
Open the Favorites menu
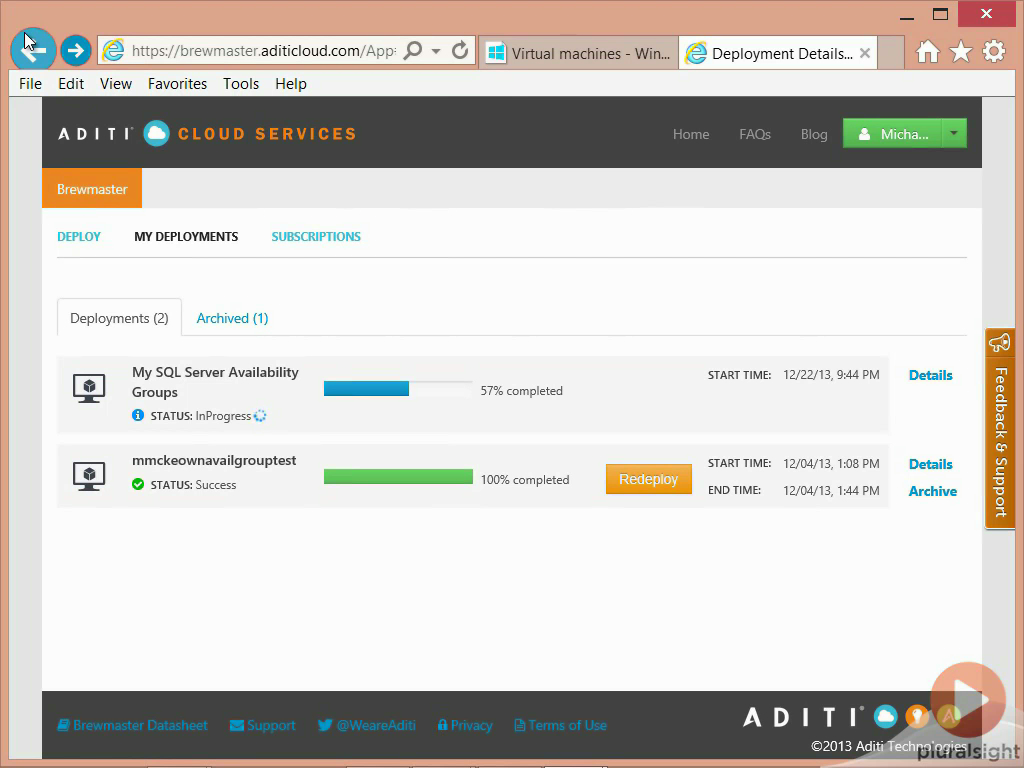(x=177, y=84)
